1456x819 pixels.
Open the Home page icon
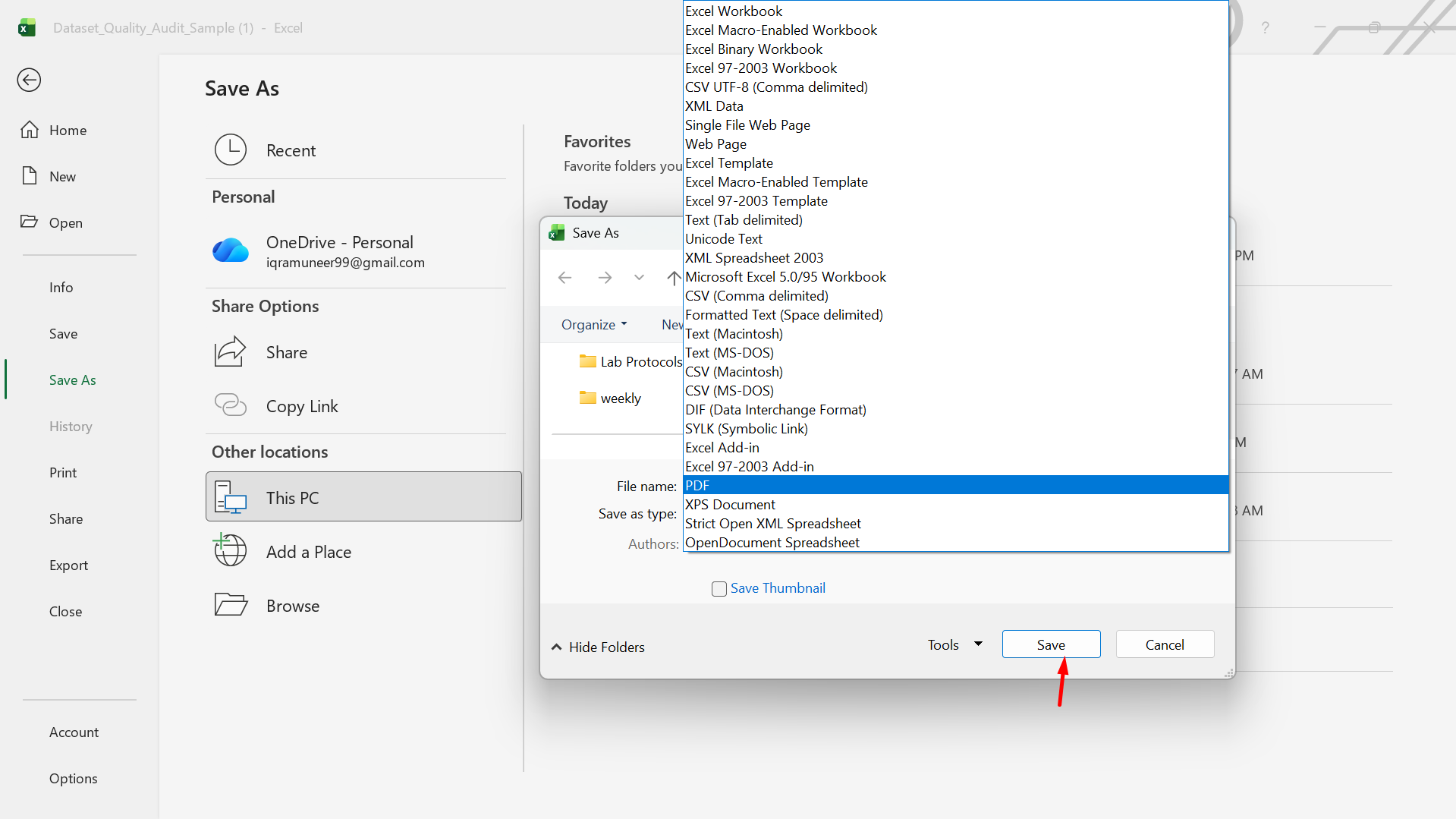pos(30,130)
